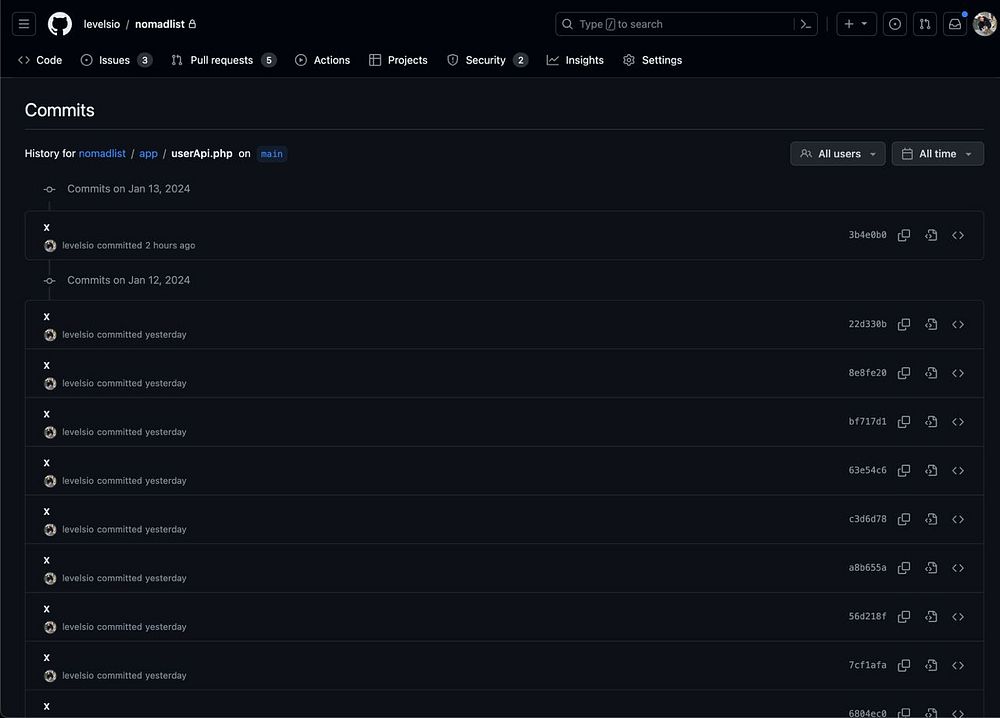The width and height of the screenshot is (1000, 718).
Task: Open the command palette icon in search bar
Action: point(805,24)
